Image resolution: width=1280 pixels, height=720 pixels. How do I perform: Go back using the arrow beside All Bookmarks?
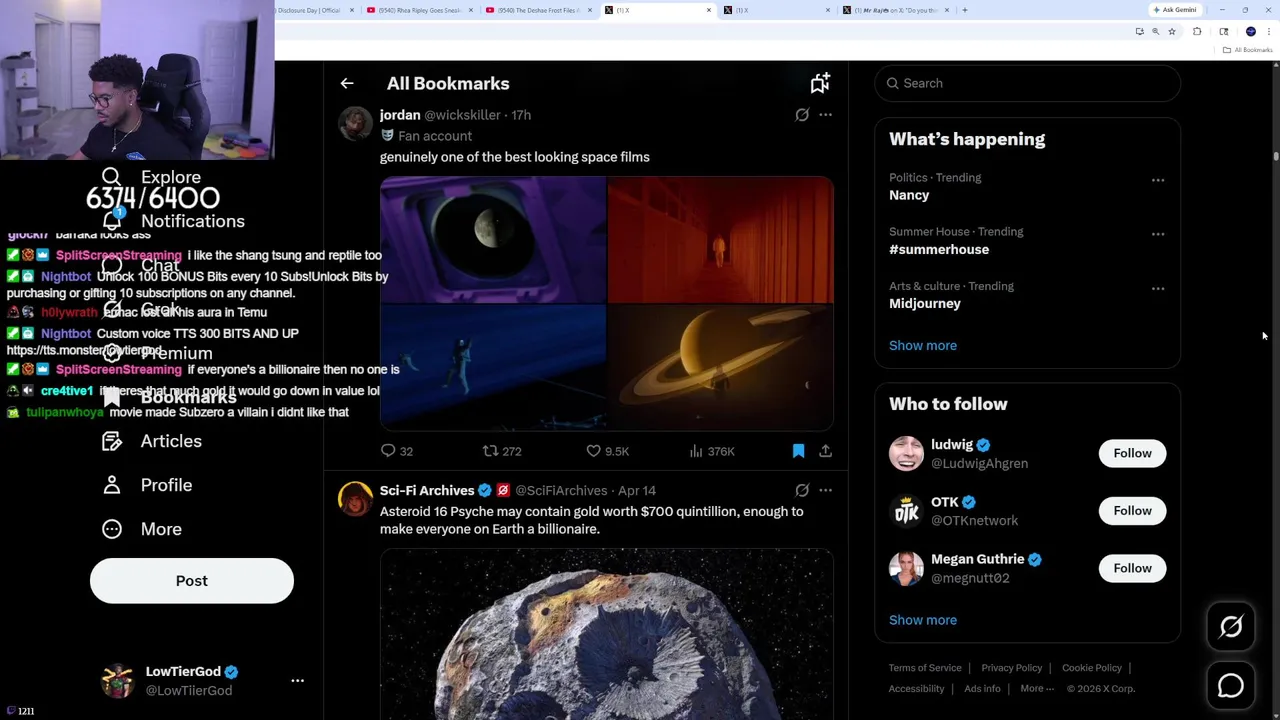(347, 84)
